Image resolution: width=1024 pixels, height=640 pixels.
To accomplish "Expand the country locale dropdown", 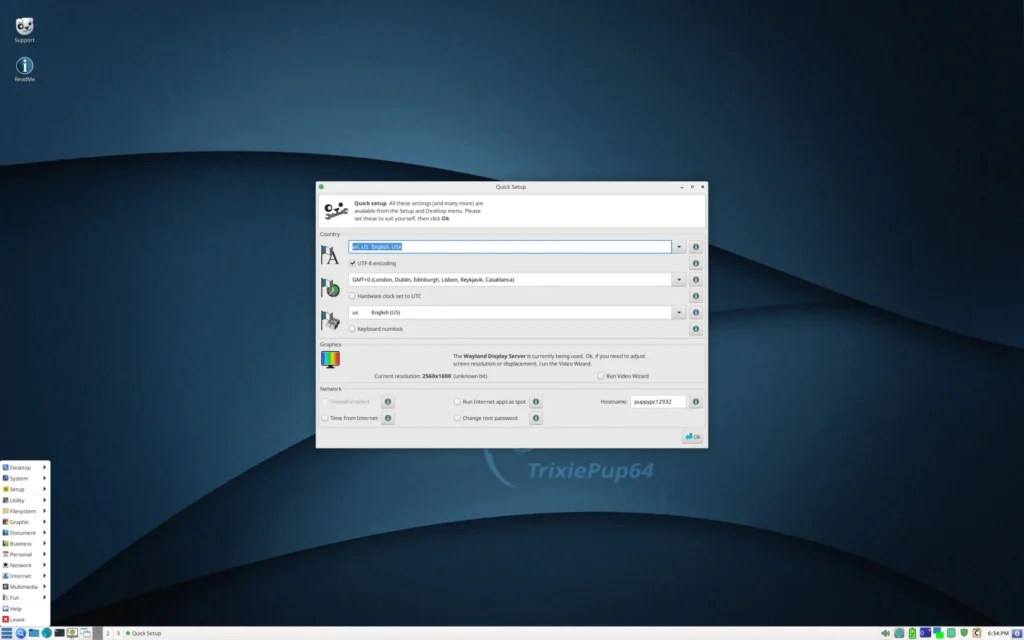I will [679, 246].
